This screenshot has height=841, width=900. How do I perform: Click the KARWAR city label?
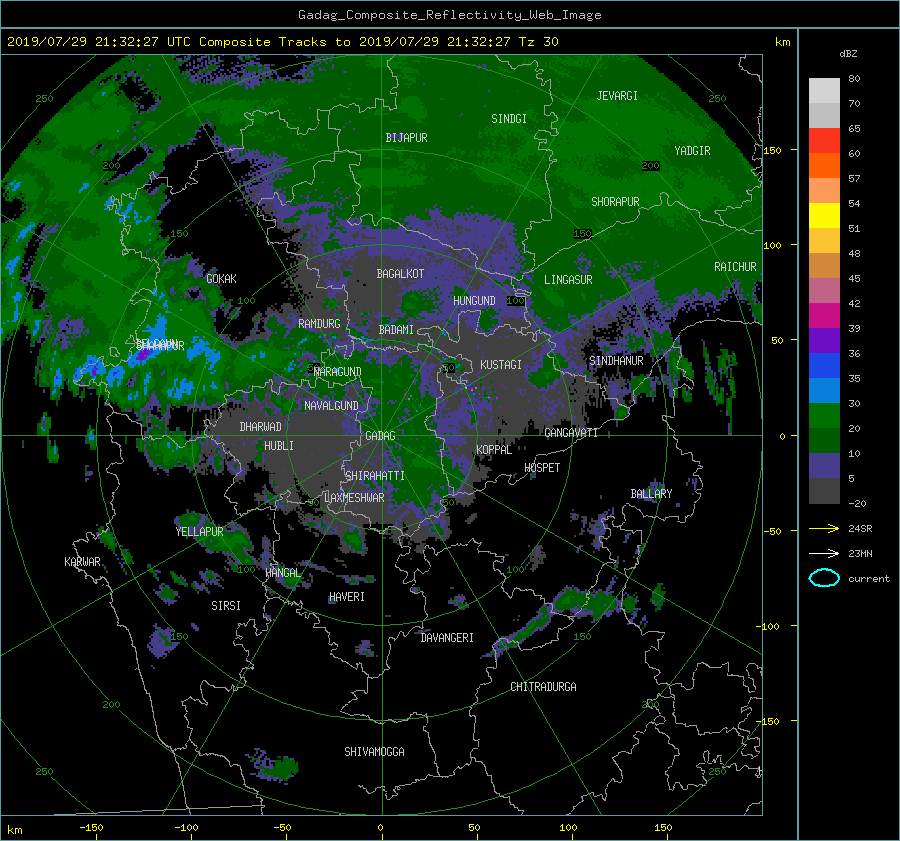pyautogui.click(x=82, y=562)
